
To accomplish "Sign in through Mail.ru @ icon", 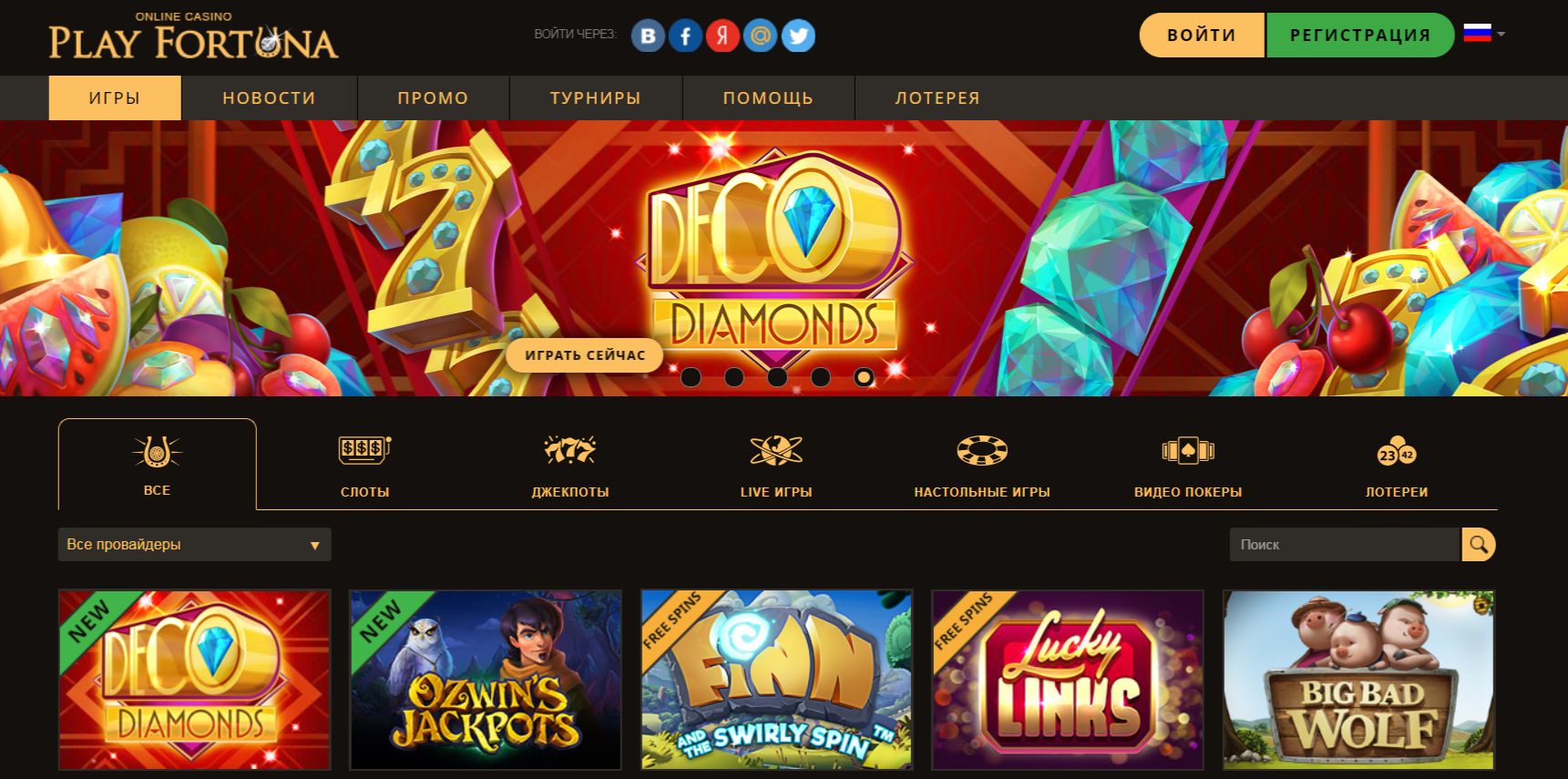I will 760,36.
